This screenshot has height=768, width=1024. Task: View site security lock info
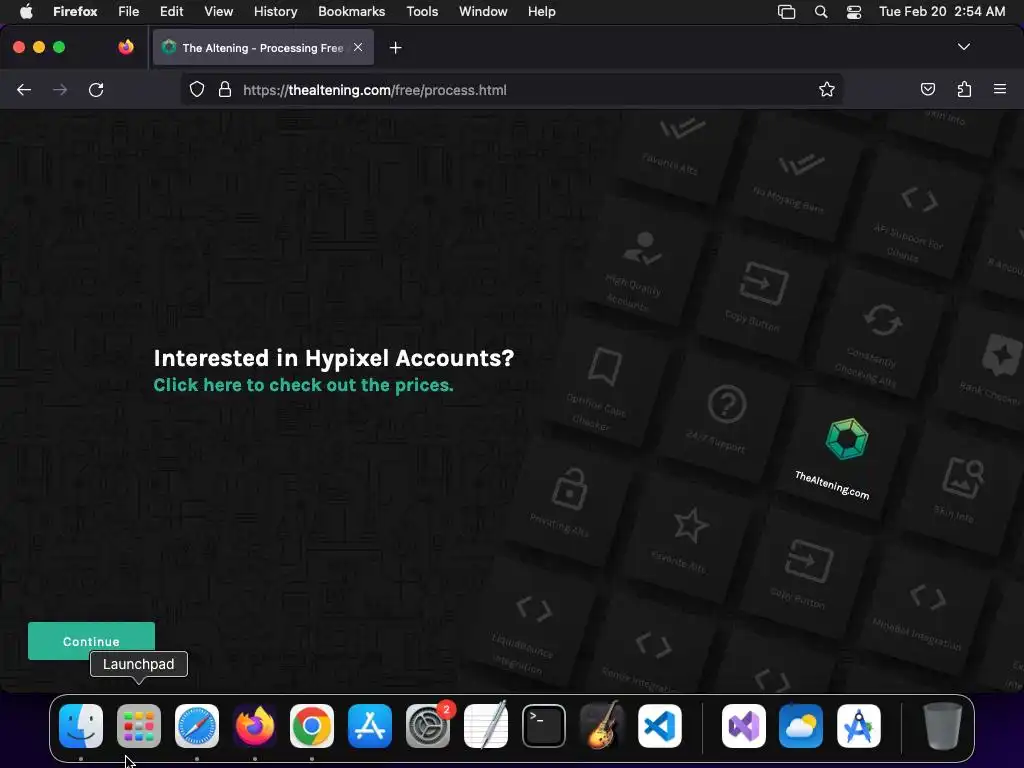(225, 90)
